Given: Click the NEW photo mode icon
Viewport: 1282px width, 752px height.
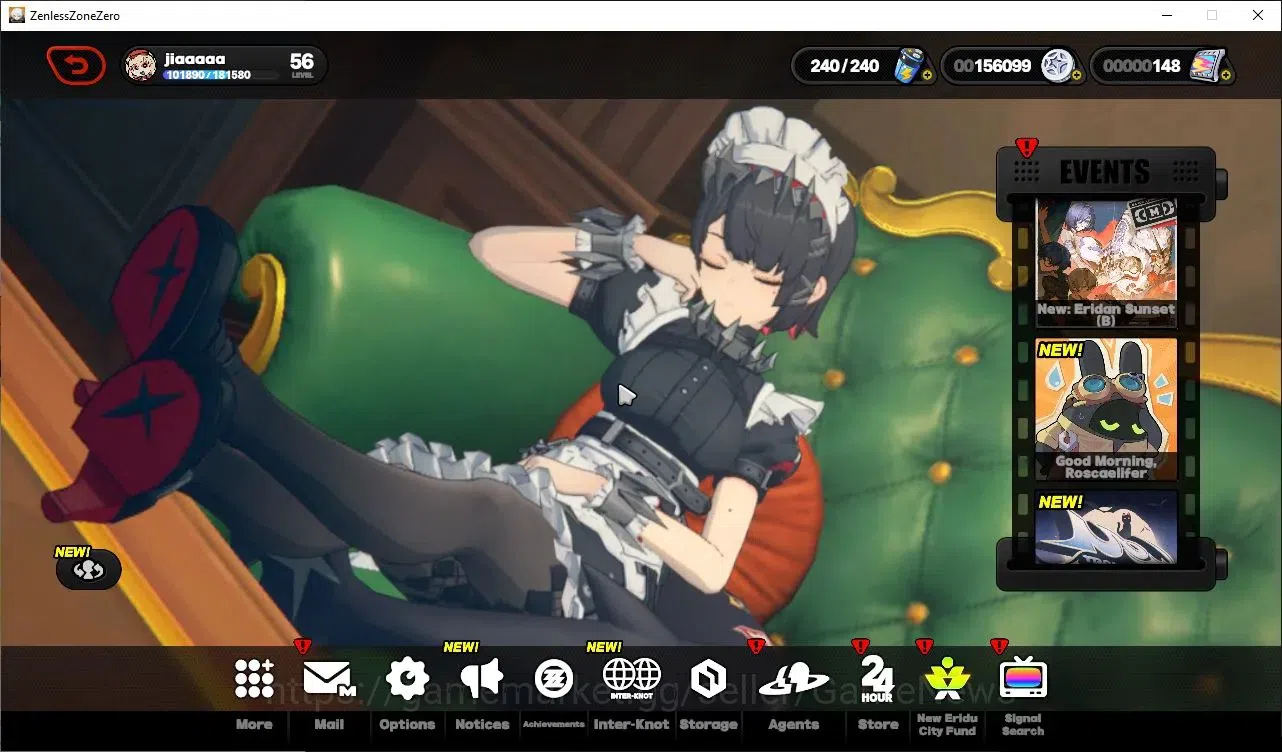Looking at the screenshot, I should tap(89, 569).
